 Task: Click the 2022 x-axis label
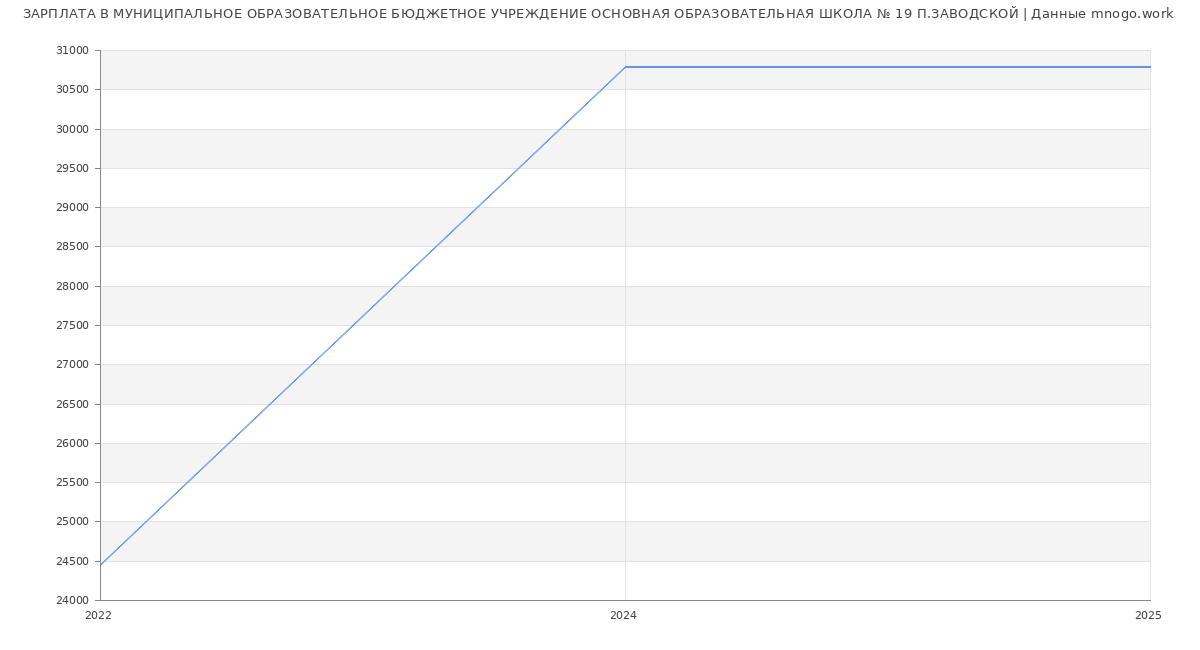click(x=99, y=616)
